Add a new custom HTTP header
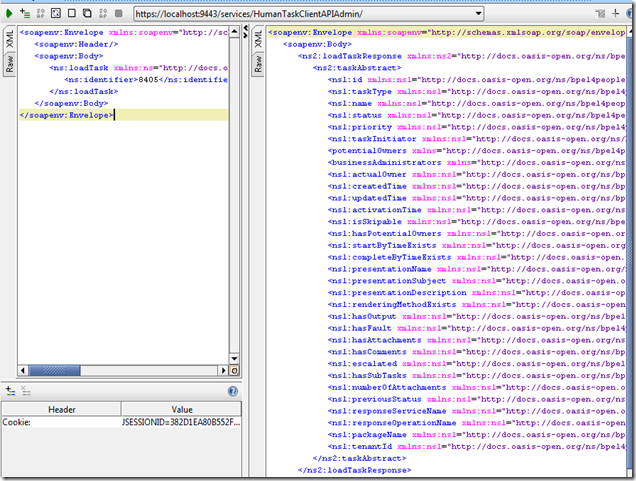636x481 pixels. pyautogui.click(x=11, y=391)
